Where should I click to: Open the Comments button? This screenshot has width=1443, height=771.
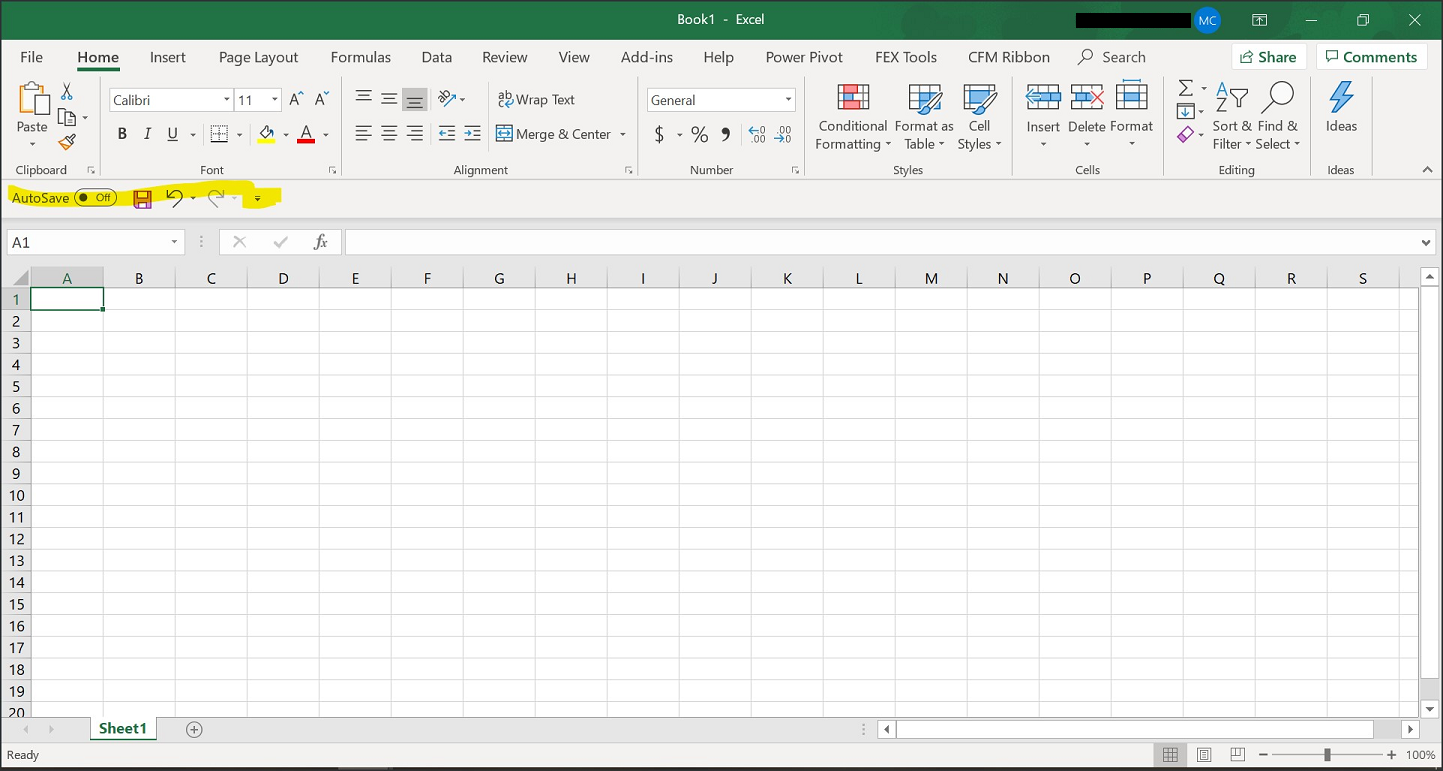(1371, 57)
